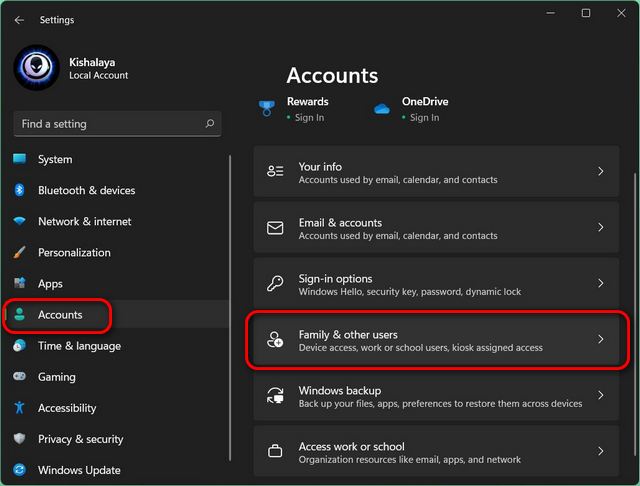The image size is (640, 486).
Task: Click the Network & internet wifi icon
Action: pyautogui.click(x=19, y=222)
